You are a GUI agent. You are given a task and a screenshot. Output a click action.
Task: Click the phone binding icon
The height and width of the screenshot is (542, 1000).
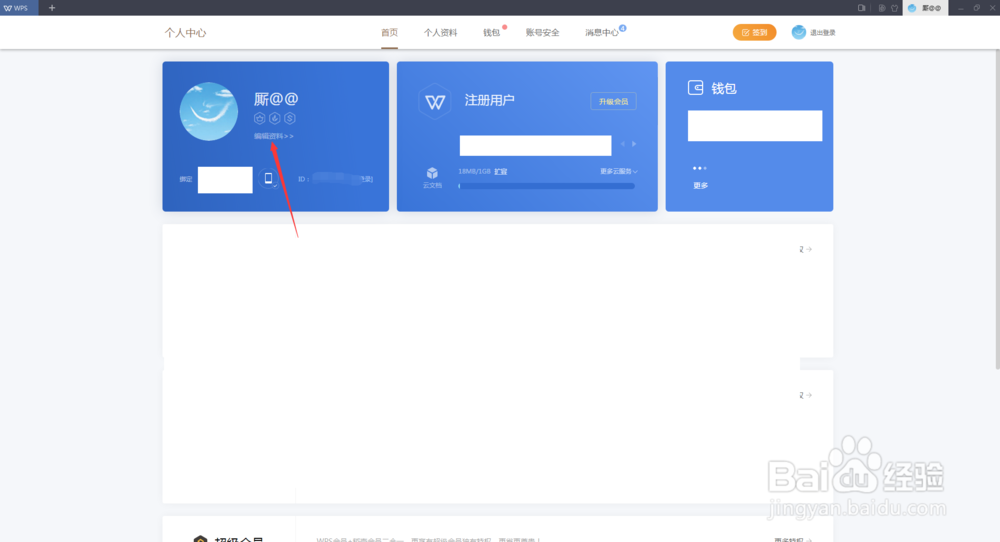[268, 179]
